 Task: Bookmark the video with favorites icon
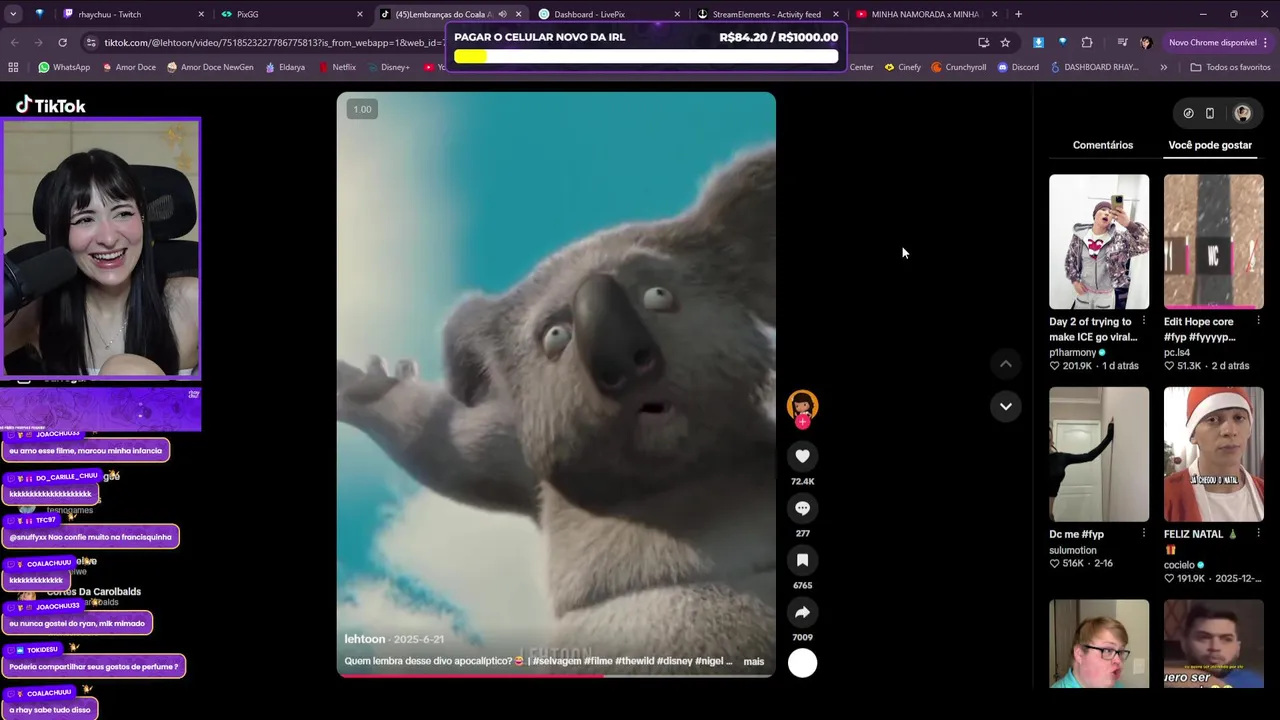802,560
